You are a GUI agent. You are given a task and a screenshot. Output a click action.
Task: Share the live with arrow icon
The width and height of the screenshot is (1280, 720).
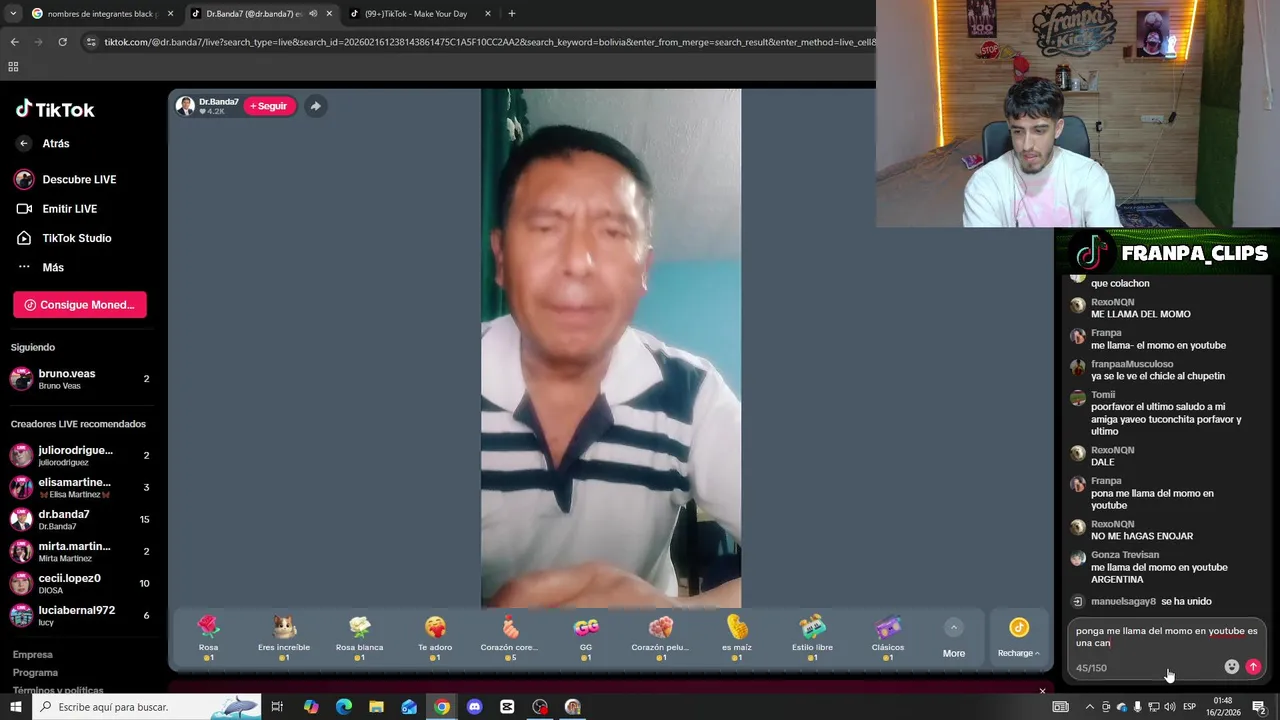point(315,106)
